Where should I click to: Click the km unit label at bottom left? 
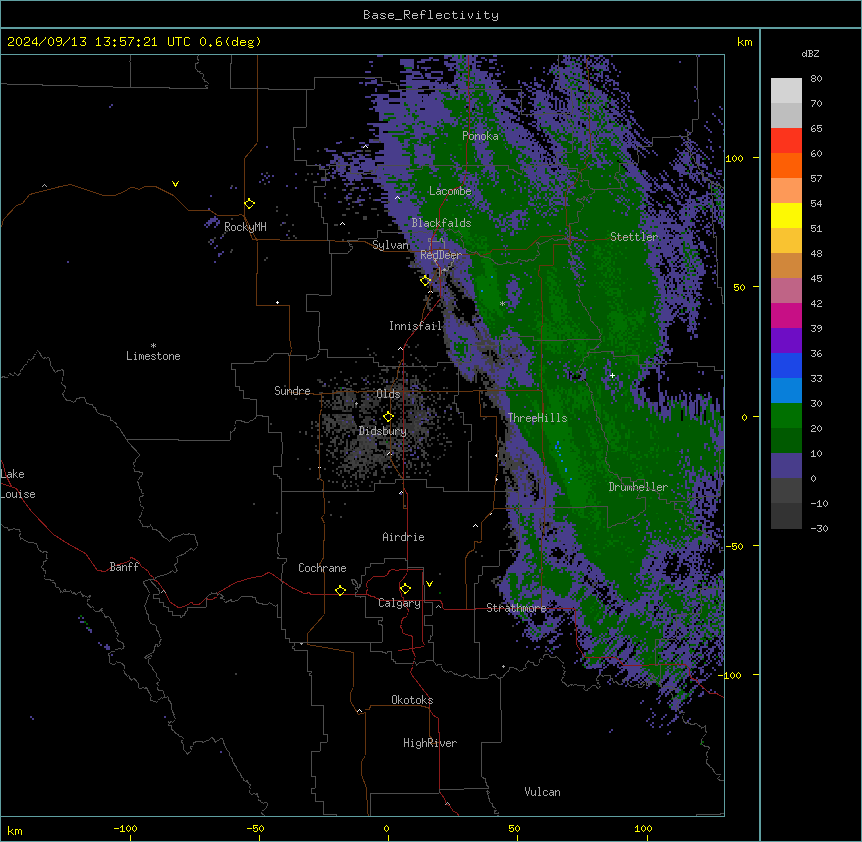[x=15, y=831]
